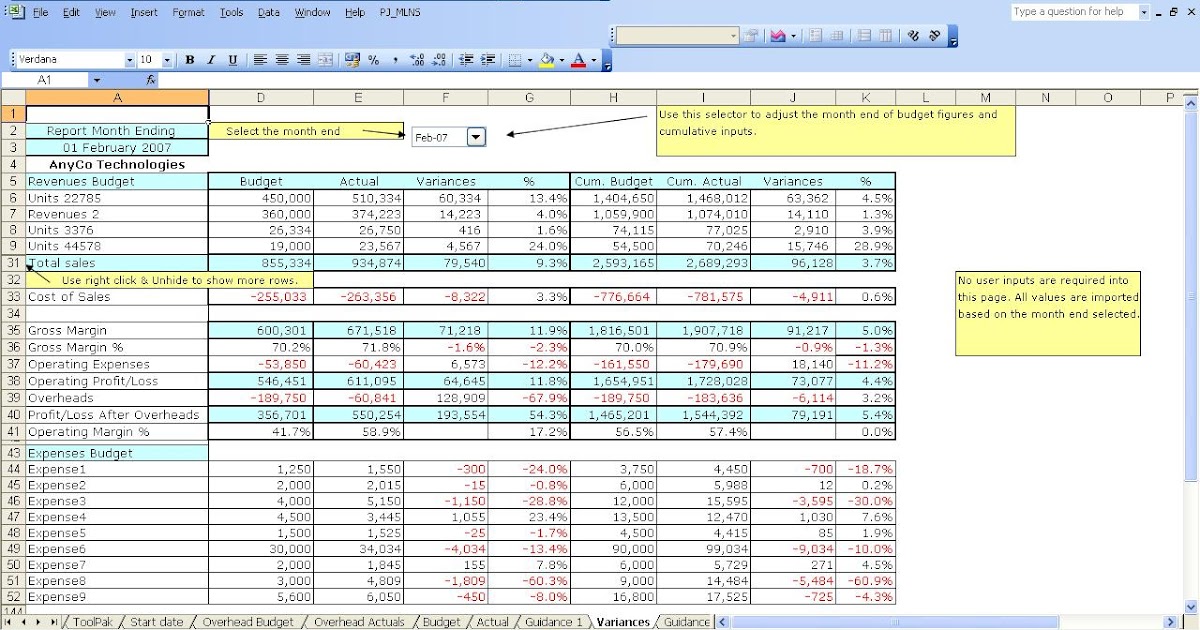Click the Increase Indent icon
The image size is (1200, 630).
(488, 59)
